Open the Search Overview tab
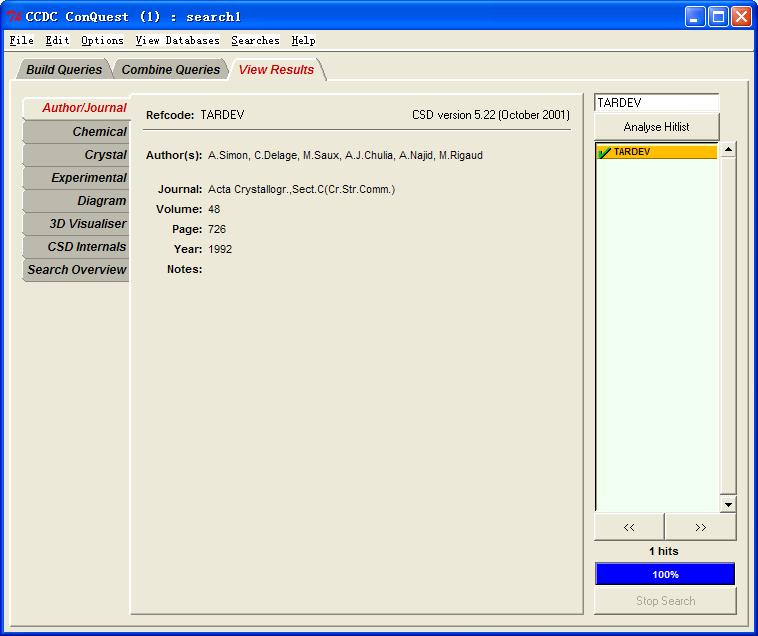The image size is (758, 636). point(77,270)
